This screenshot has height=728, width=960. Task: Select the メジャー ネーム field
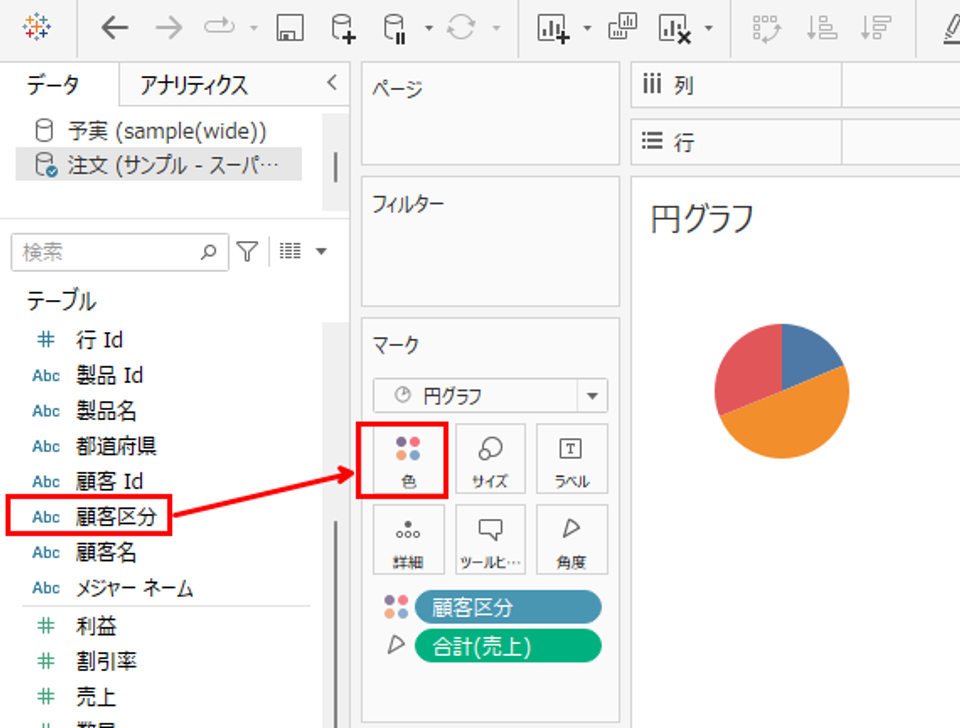click(134, 588)
